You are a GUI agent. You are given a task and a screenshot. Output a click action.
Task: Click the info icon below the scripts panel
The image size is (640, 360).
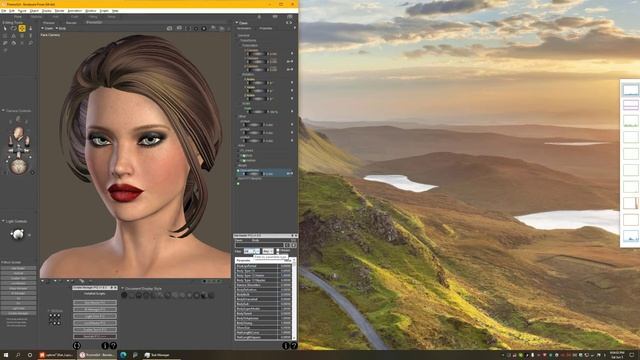[x=105, y=345]
